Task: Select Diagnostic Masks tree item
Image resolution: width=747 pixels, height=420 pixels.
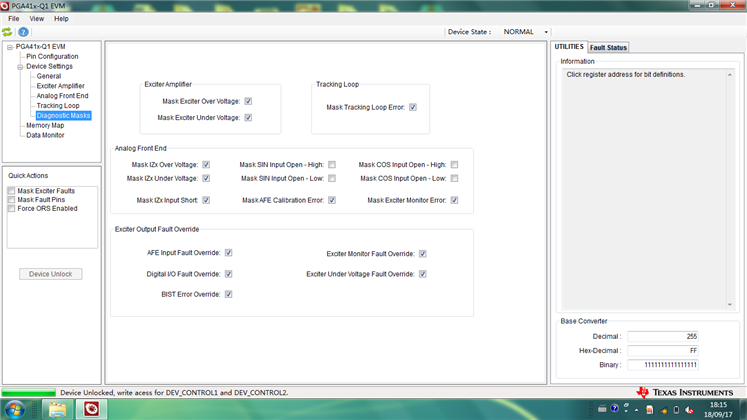Action: click(63, 116)
